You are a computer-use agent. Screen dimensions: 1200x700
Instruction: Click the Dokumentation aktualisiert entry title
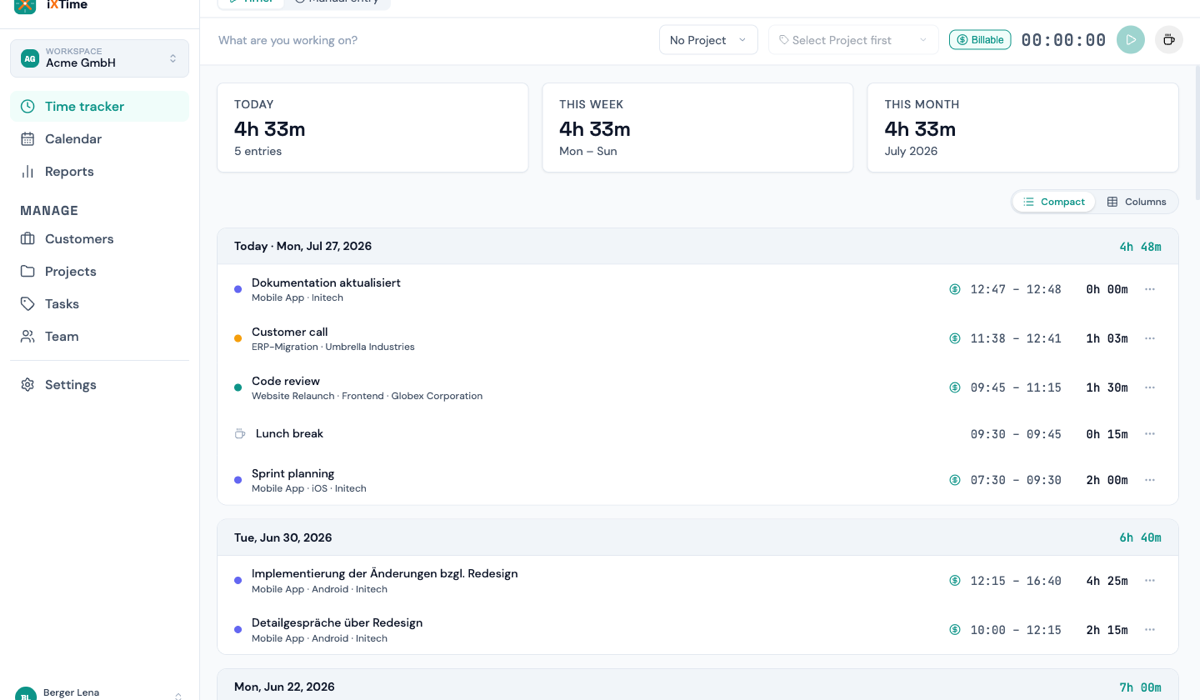326,283
